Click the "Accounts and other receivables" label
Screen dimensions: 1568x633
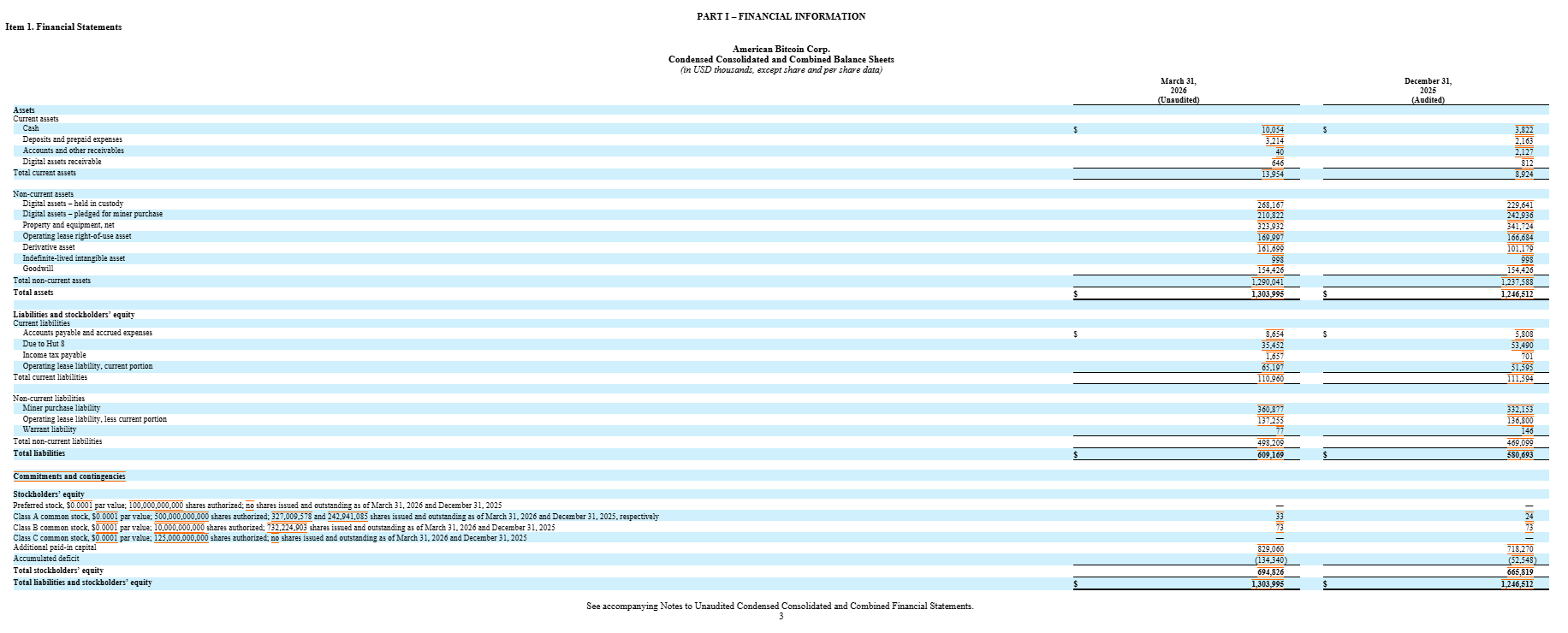[x=74, y=151]
